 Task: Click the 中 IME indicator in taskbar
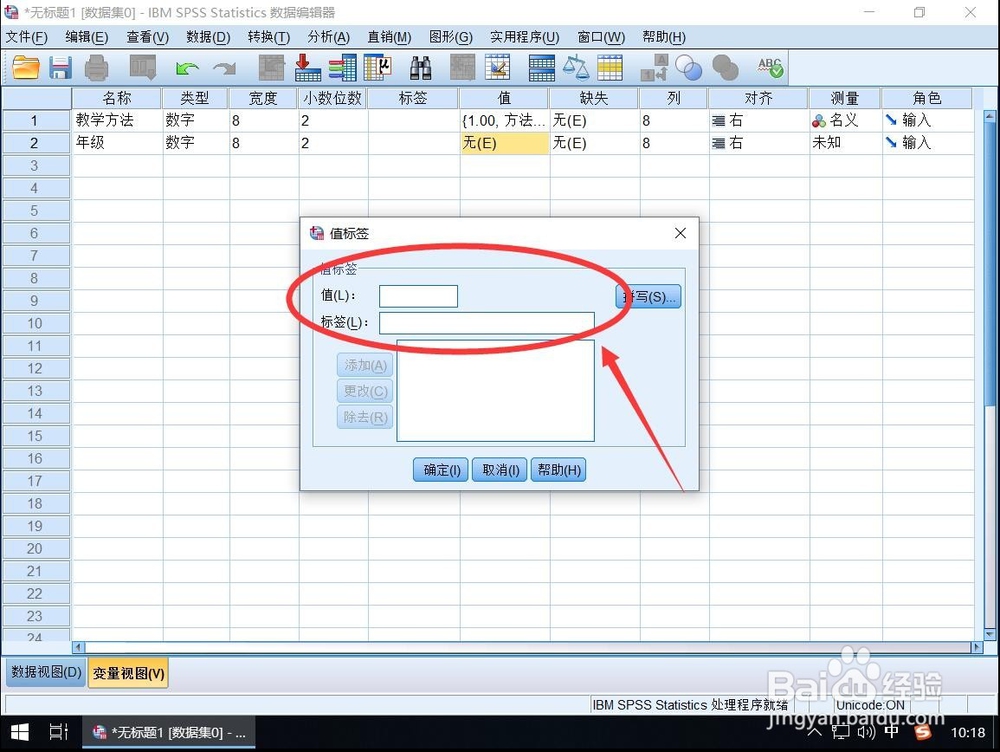[892, 732]
